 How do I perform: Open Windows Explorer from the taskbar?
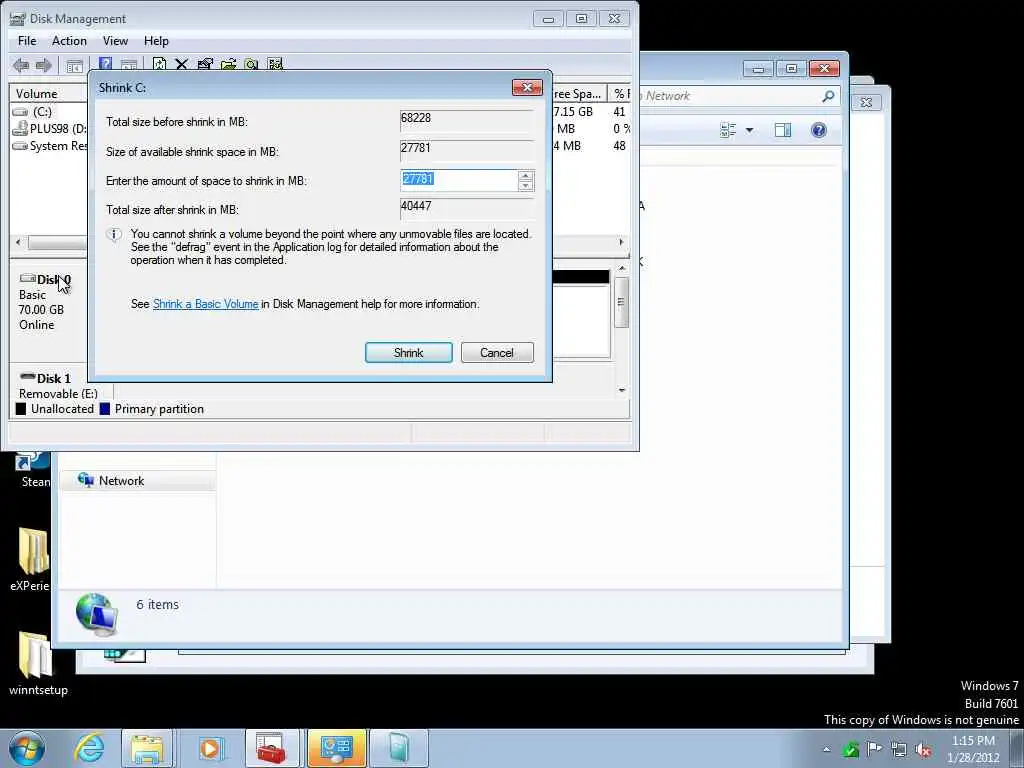click(x=147, y=748)
